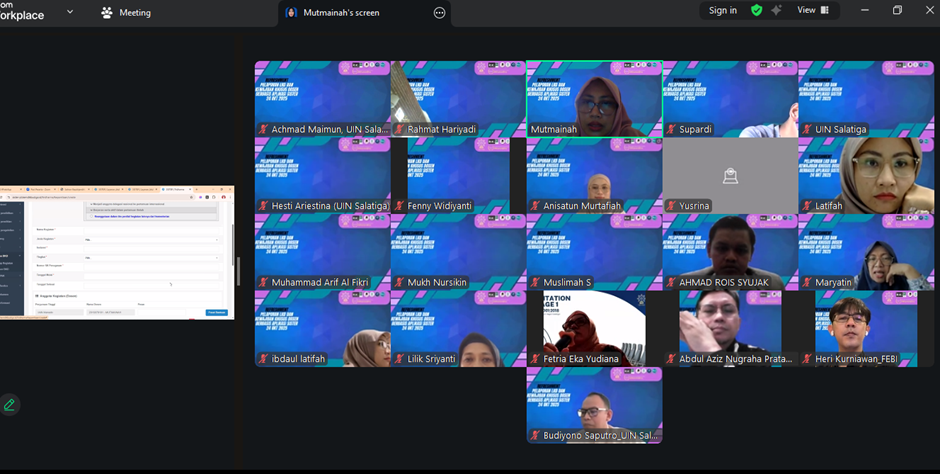Switch to the Meeting tab
This screenshot has width=940, height=474.
pyautogui.click(x=126, y=13)
